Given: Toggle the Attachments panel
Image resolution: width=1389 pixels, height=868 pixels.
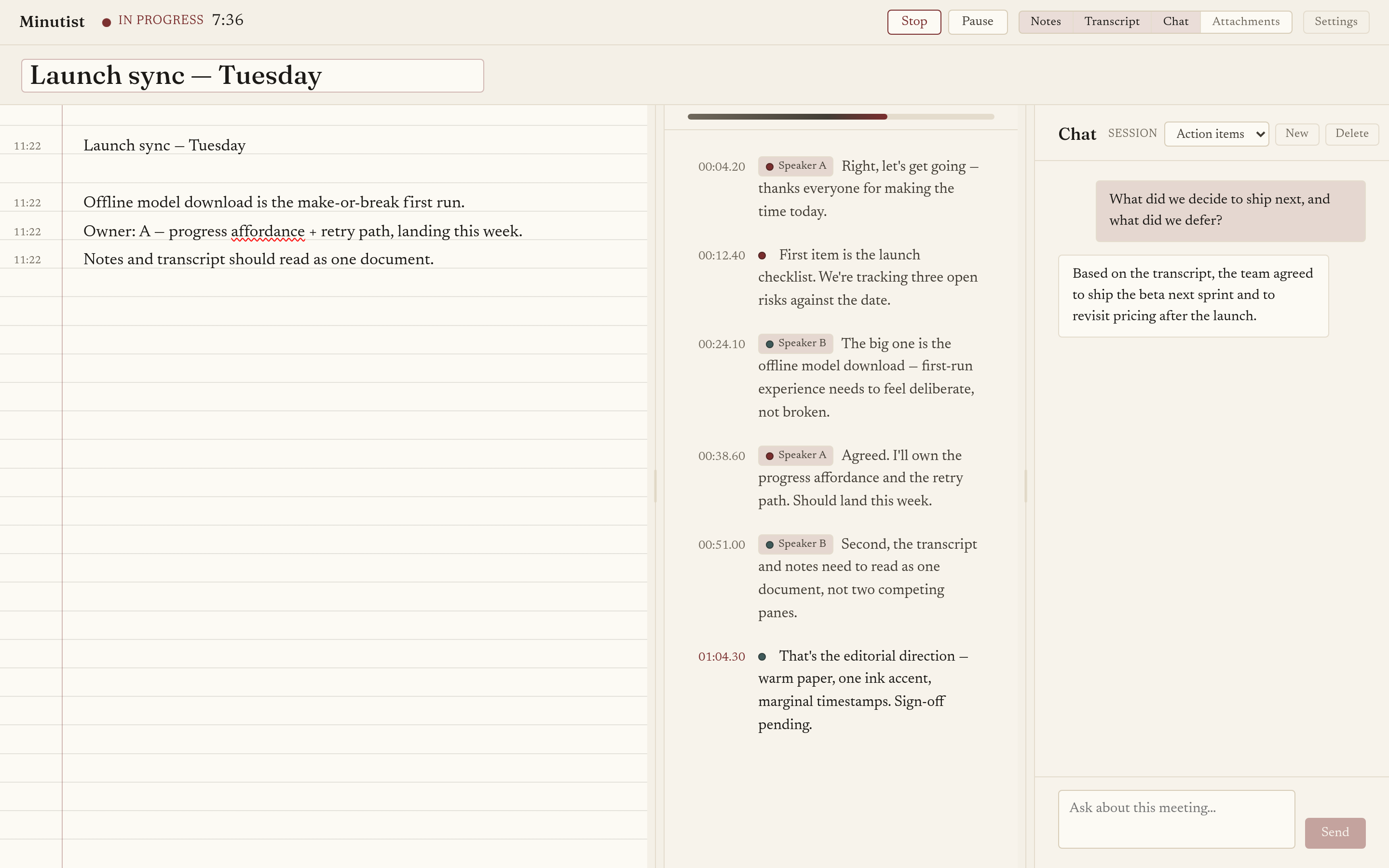Looking at the screenshot, I should (1245, 22).
